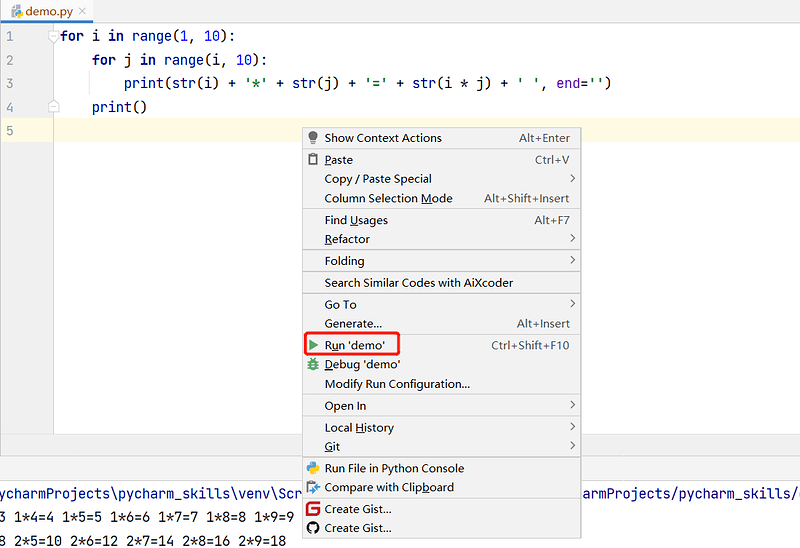800x548 pixels.
Task: Click the demo.py file icon in tab
Action: tap(16, 11)
